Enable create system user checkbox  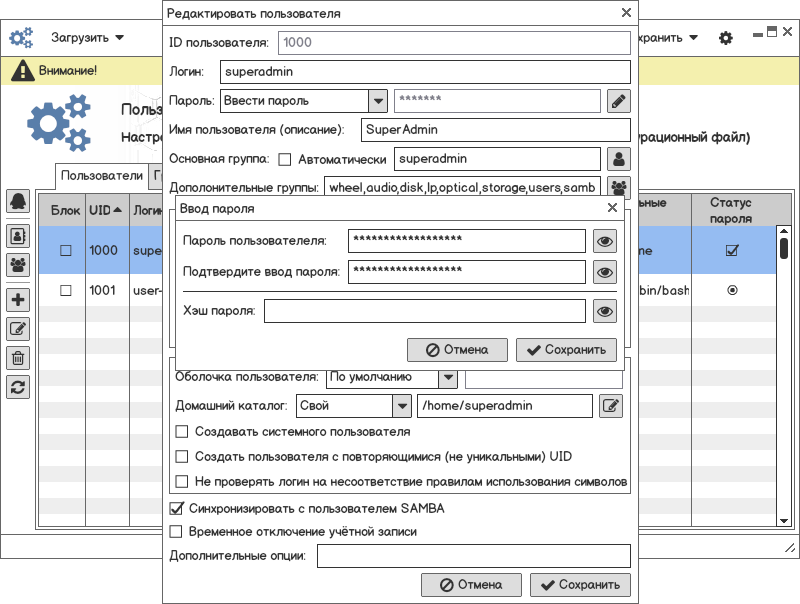point(182,432)
